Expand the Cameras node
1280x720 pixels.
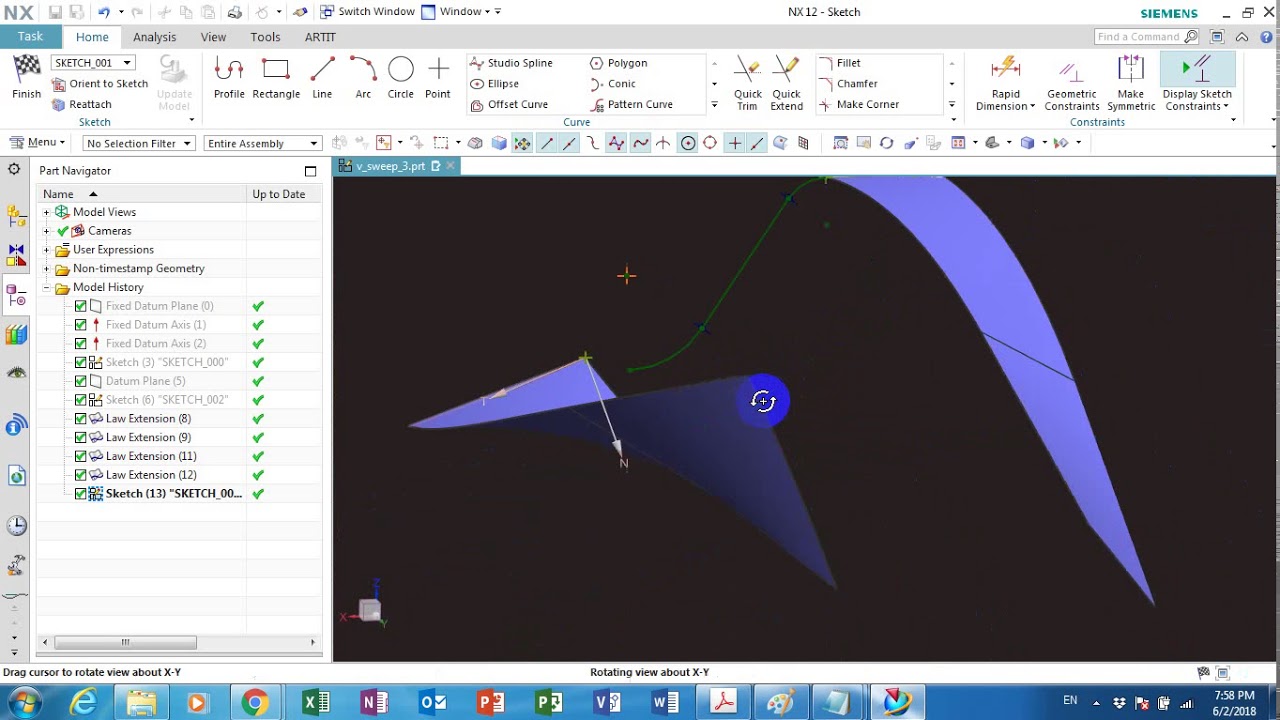(x=46, y=231)
